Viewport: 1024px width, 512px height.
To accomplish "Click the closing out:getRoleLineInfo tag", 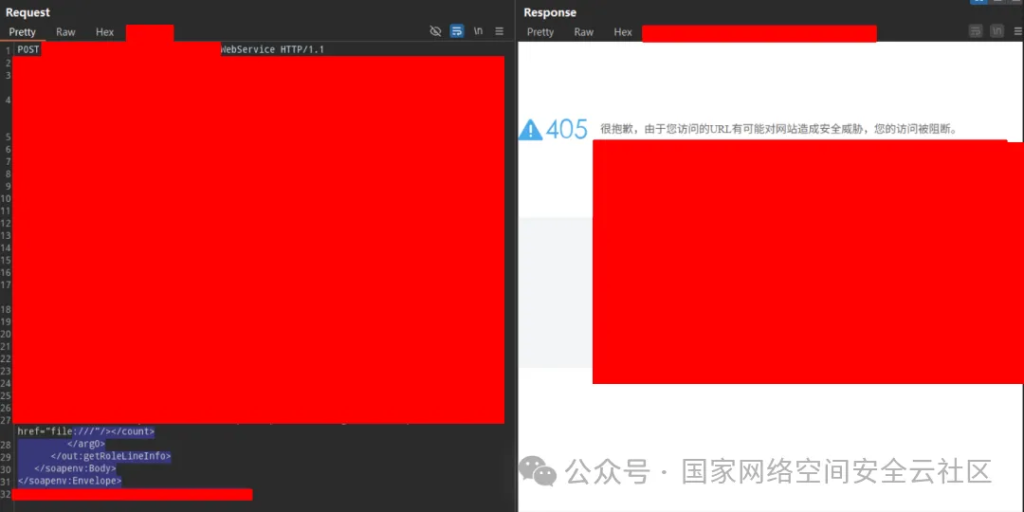I will pos(110,456).
